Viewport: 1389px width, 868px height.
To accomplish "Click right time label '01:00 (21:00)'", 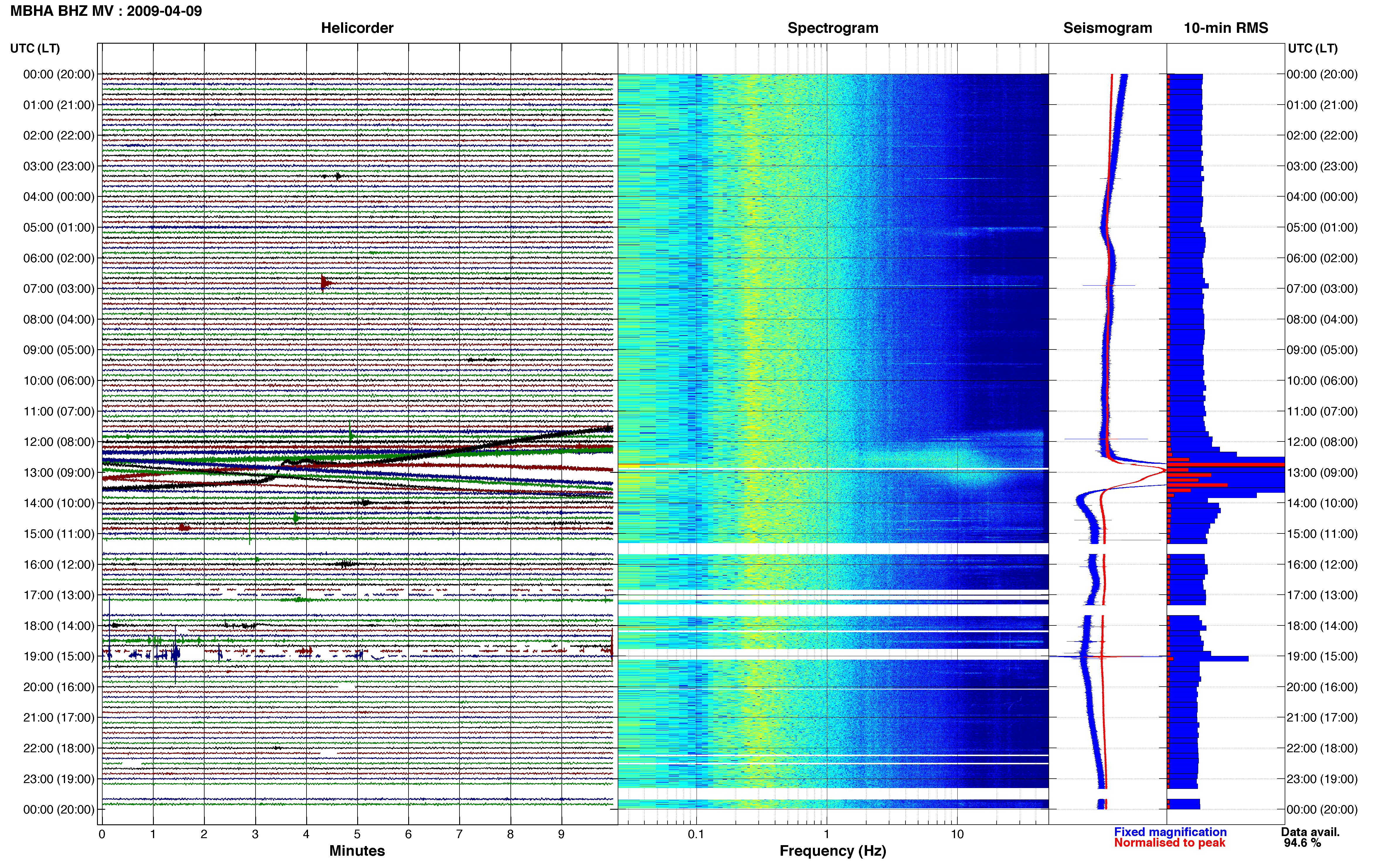I will click(1322, 105).
